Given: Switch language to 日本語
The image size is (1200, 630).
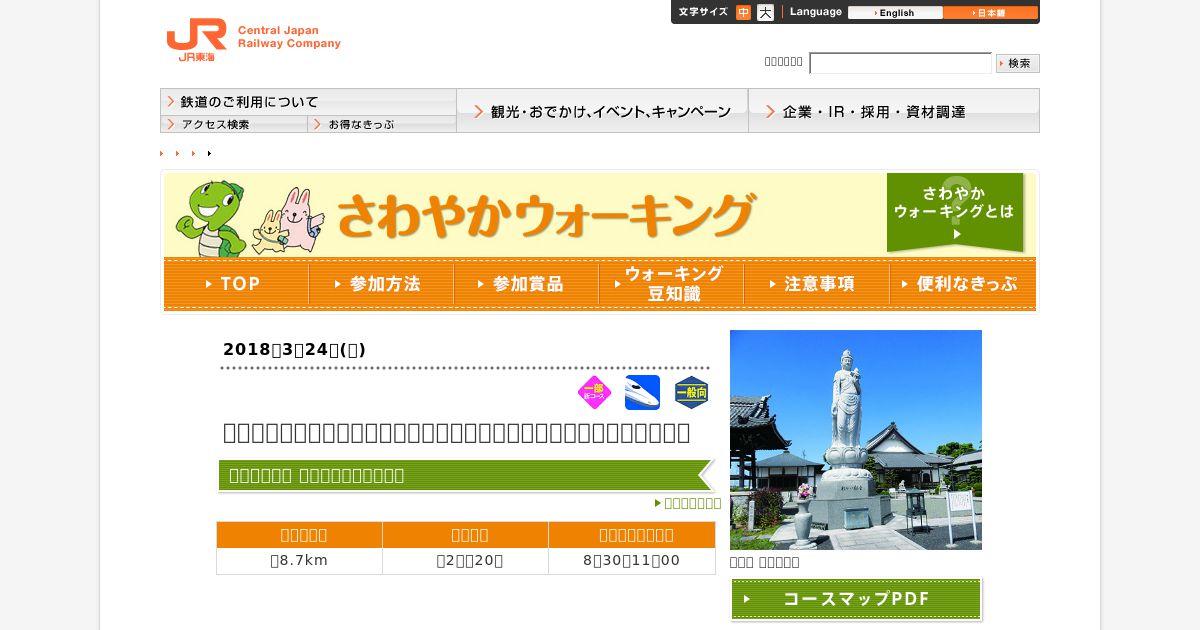Looking at the screenshot, I should pyautogui.click(x=990, y=13).
